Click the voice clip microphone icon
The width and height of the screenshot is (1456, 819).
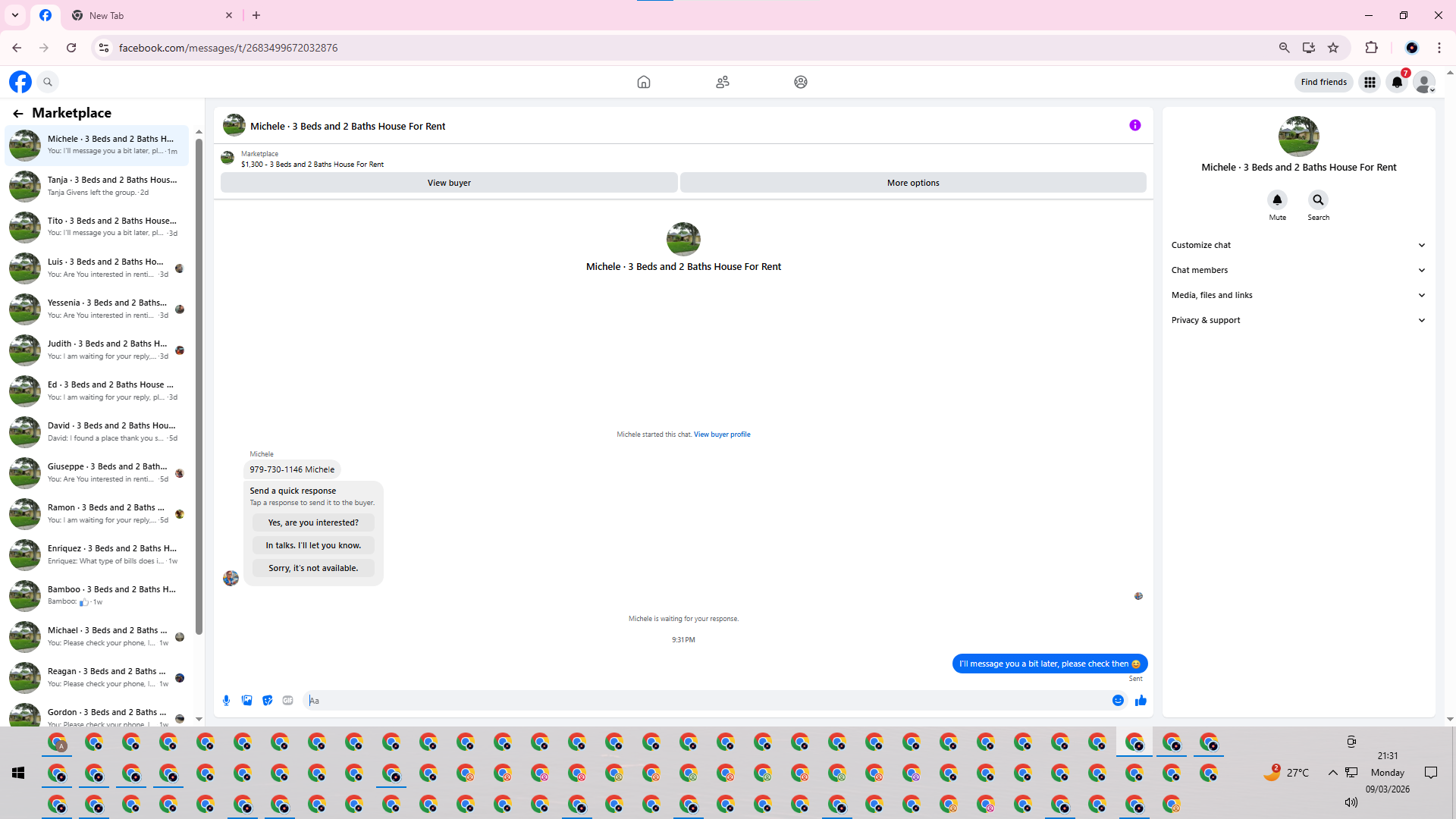click(226, 701)
